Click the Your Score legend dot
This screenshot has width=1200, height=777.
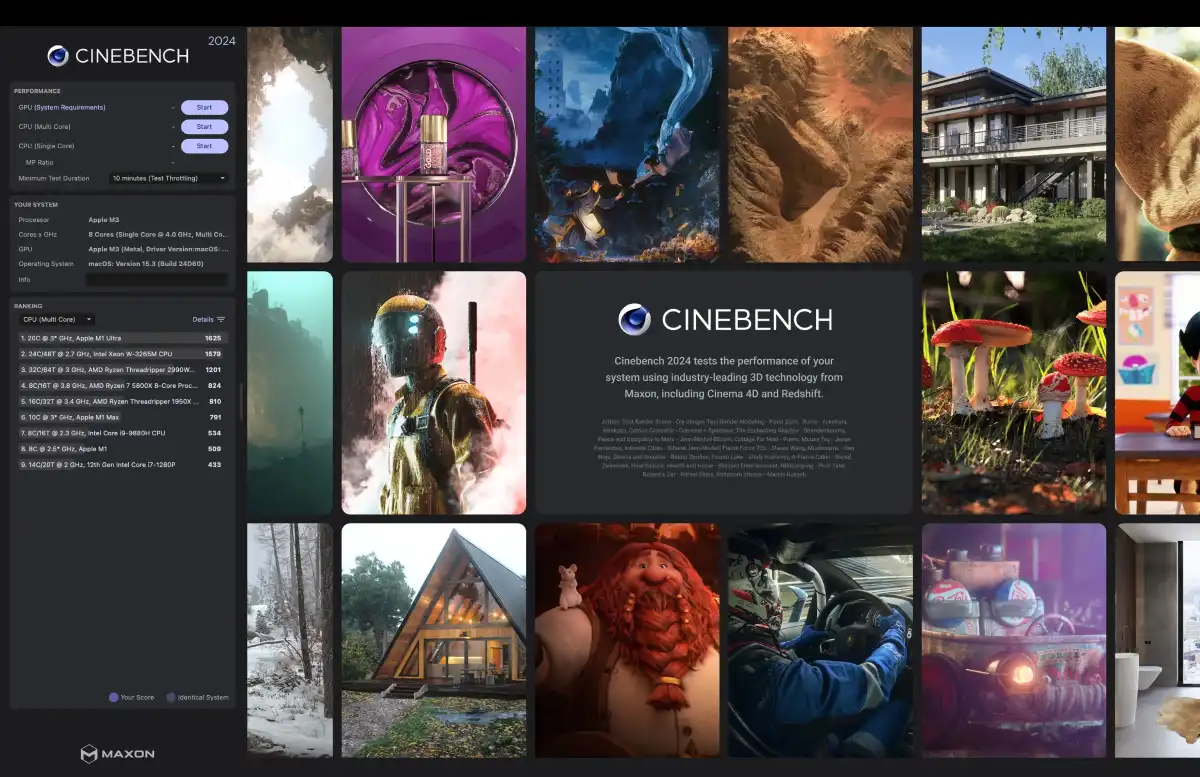click(x=112, y=697)
